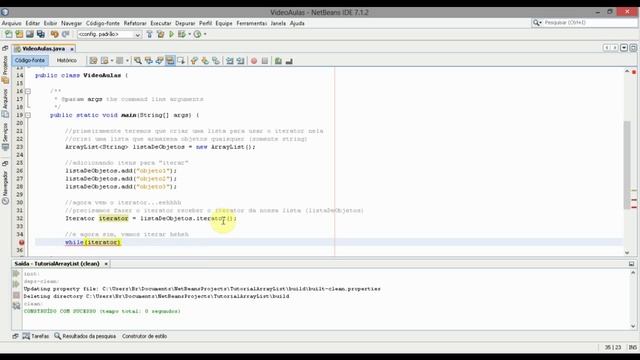Collapse the main method fold at line 19

[28, 115]
